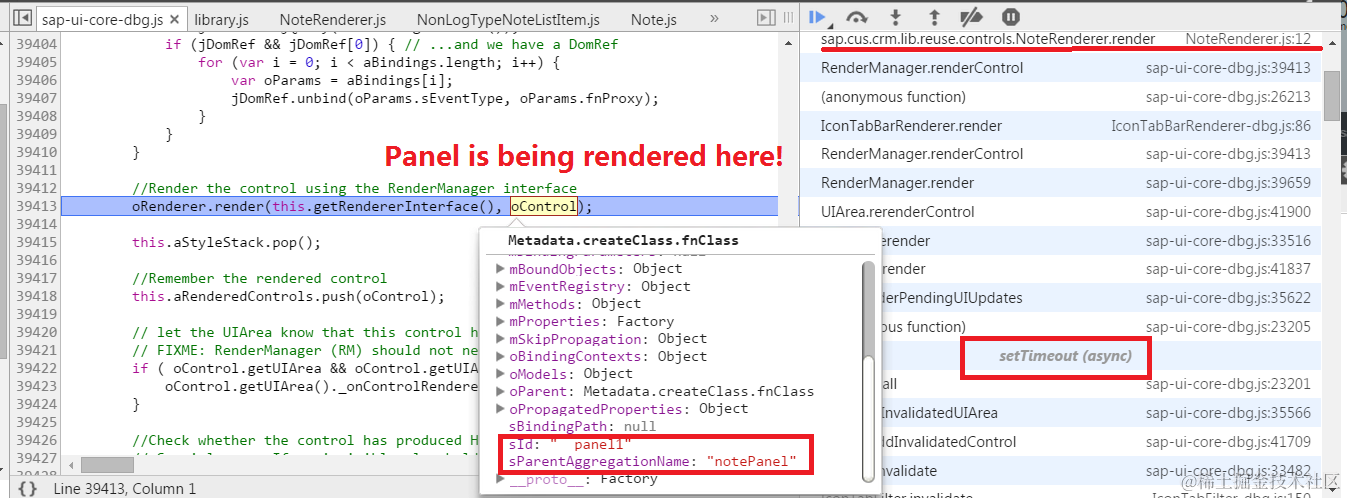Click this.aStyleStack.pop() on line 39415
The height and width of the screenshot is (498, 1347).
pyautogui.click(x=226, y=242)
